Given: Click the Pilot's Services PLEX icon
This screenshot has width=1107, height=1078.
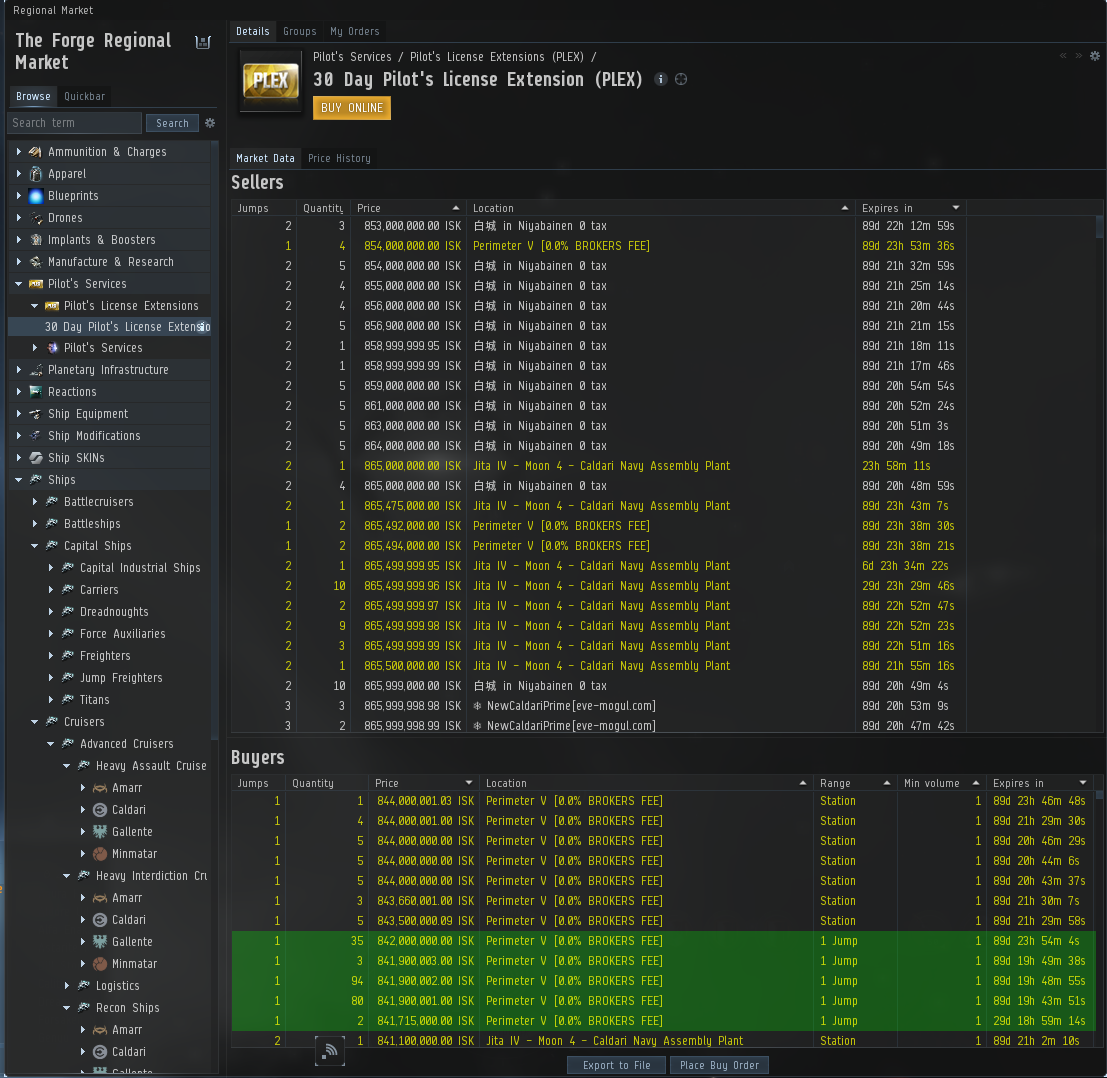Looking at the screenshot, I should tap(35, 284).
